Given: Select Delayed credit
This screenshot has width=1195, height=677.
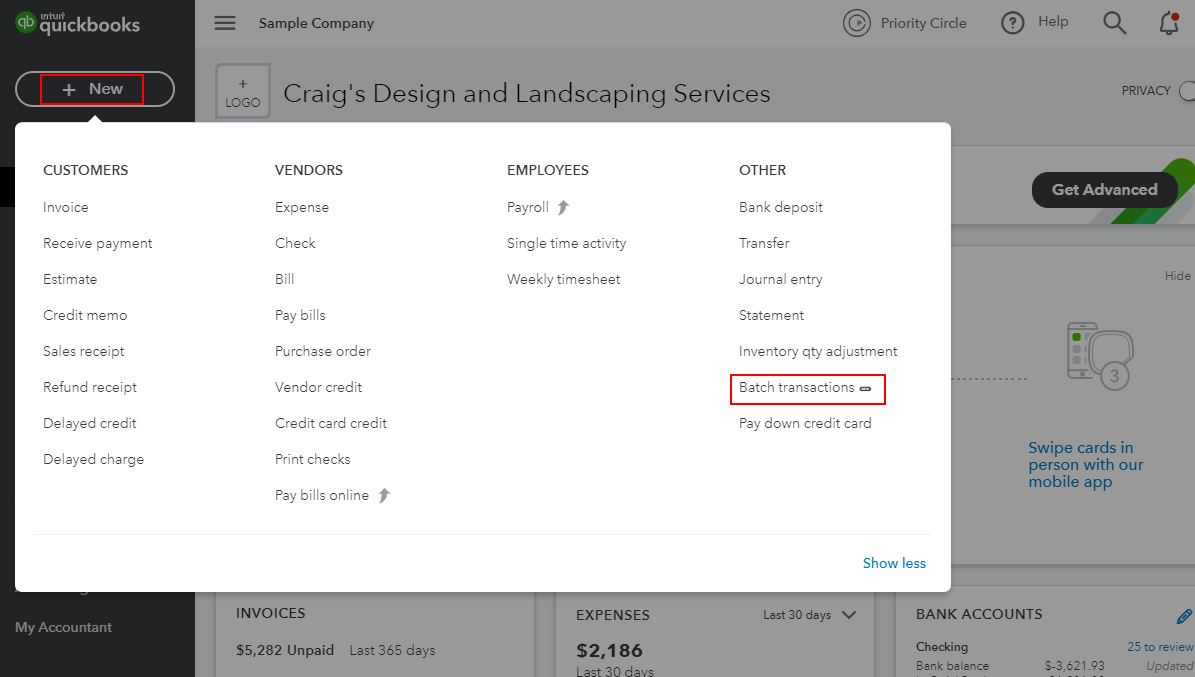Looking at the screenshot, I should point(90,422).
